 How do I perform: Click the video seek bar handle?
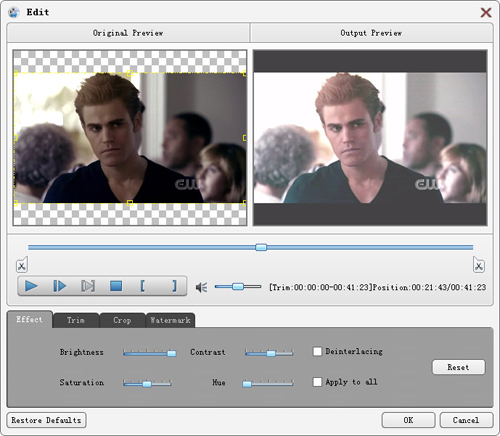[261, 247]
